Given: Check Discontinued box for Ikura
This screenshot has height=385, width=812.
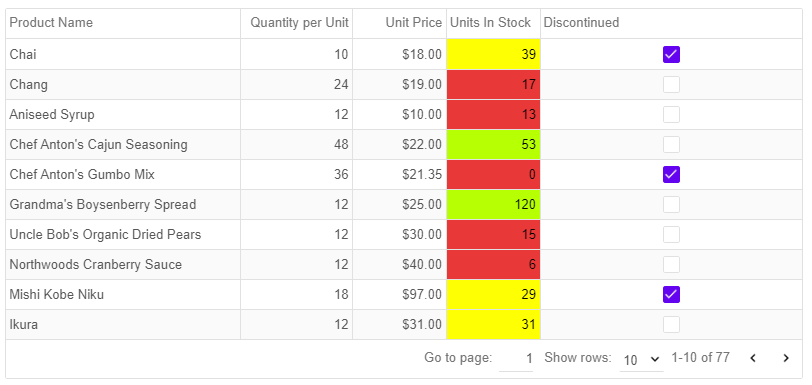Looking at the screenshot, I should (671, 325).
